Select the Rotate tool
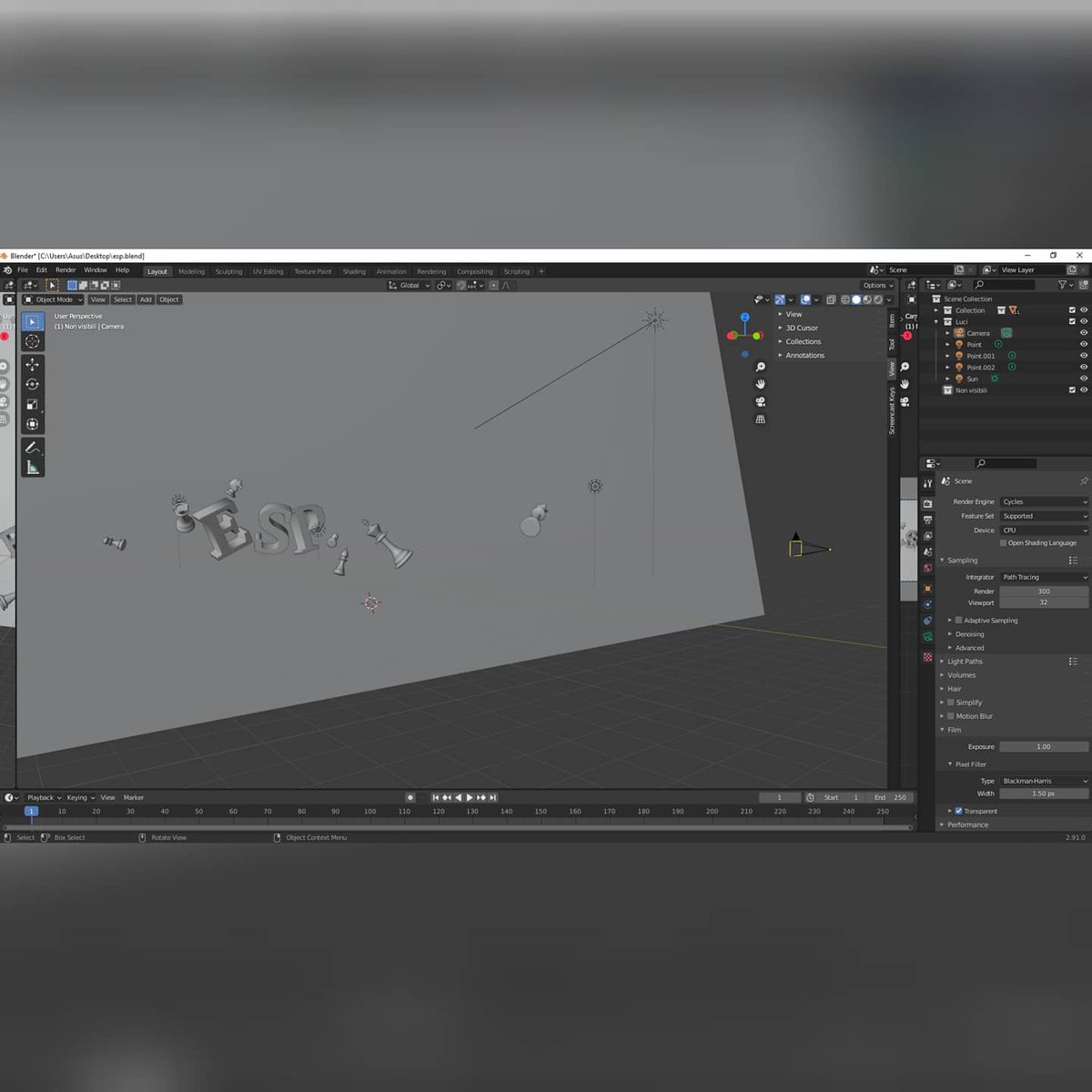Screen dimensions: 1092x1092 32,384
